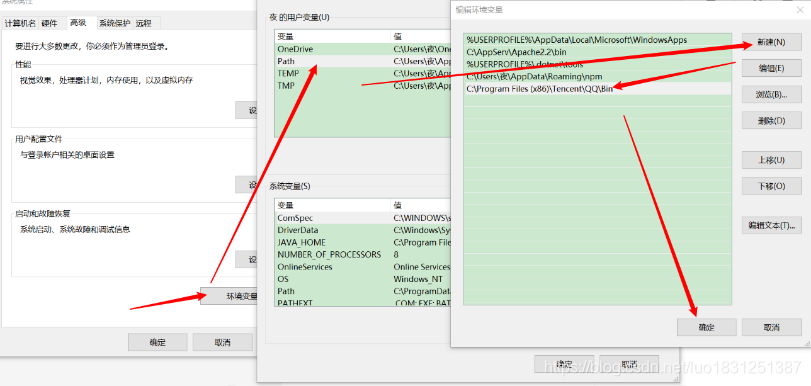The width and height of the screenshot is (811, 386).
Task: Click 变量 column header in system variables
Action: pos(333,205)
